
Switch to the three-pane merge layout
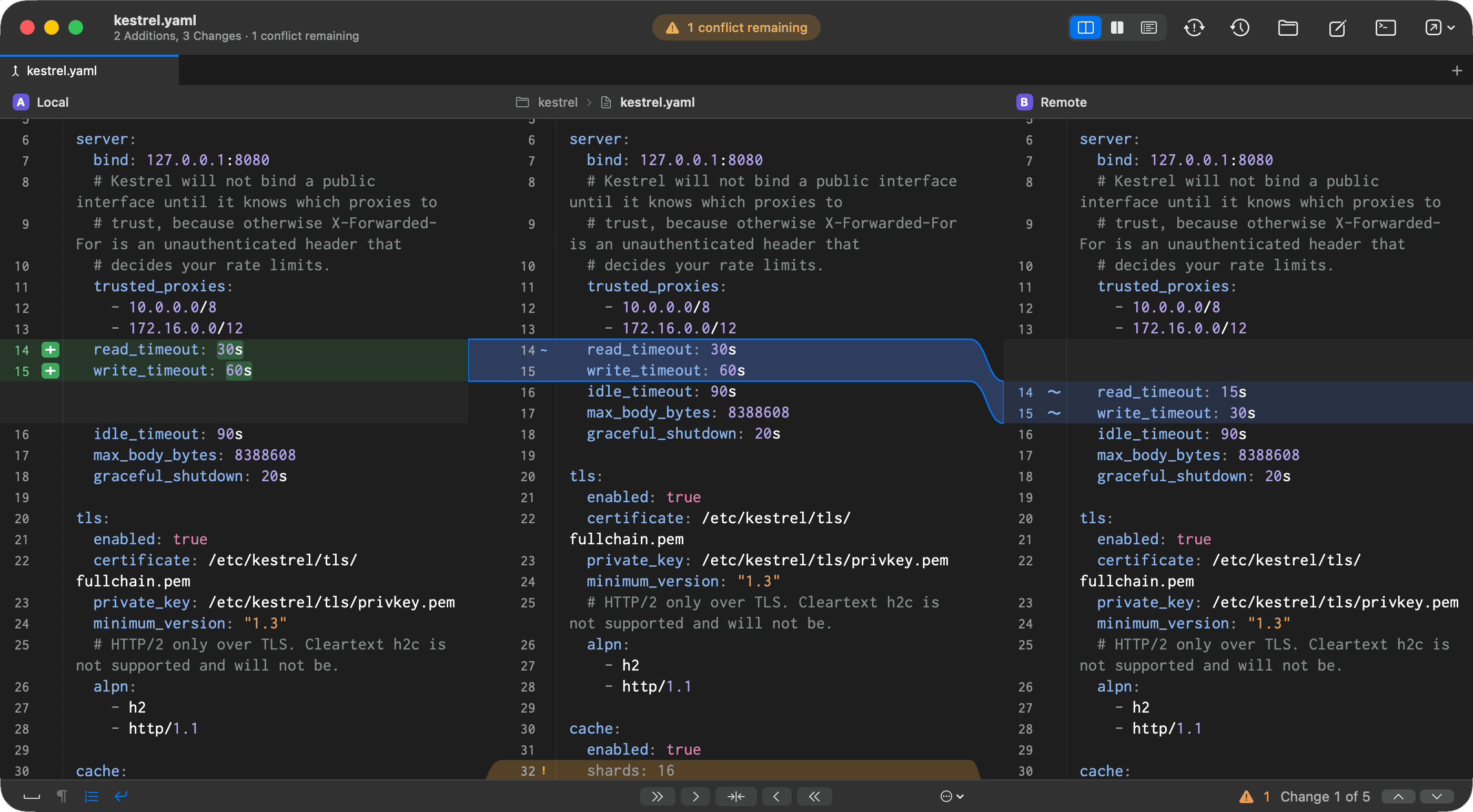pyautogui.click(x=1085, y=27)
